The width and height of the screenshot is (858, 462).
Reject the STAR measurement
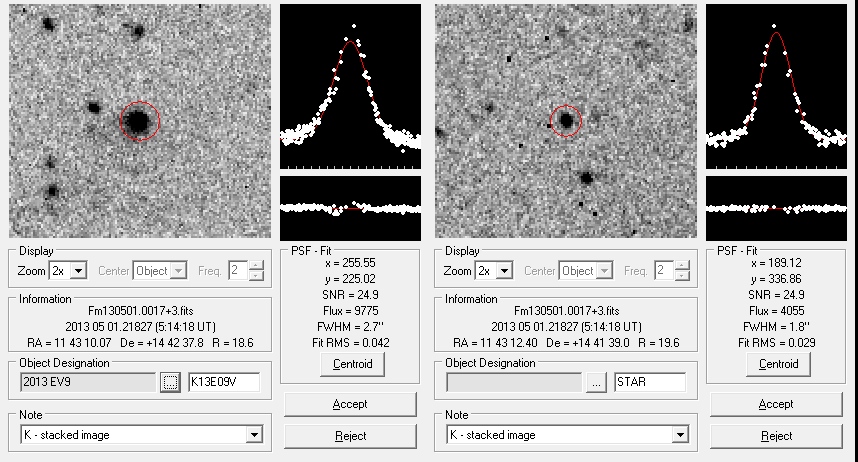coord(776,436)
